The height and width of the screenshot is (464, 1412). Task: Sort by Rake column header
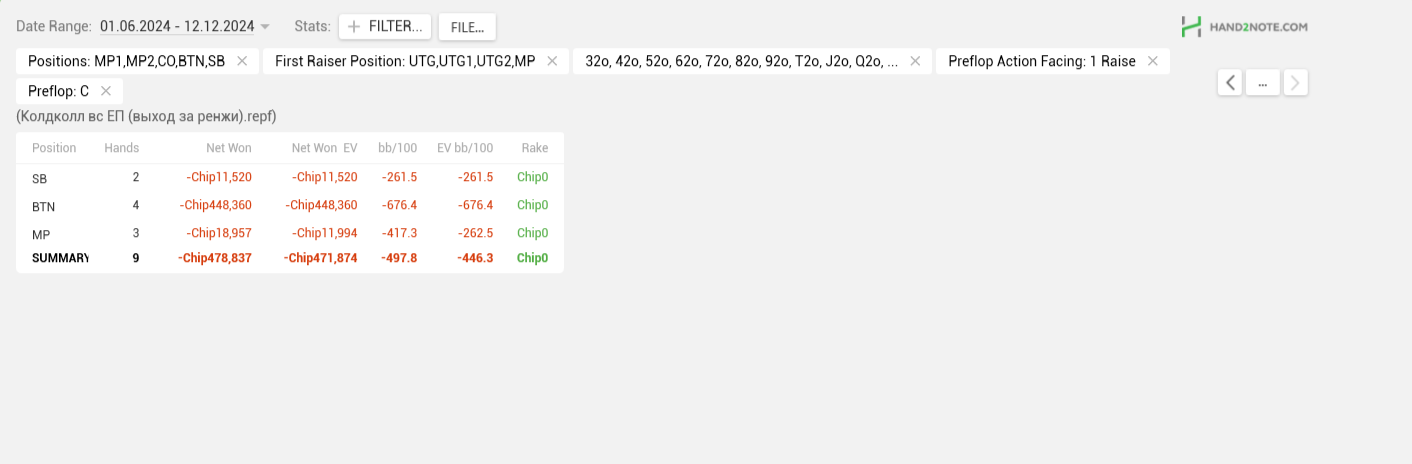pyautogui.click(x=535, y=148)
